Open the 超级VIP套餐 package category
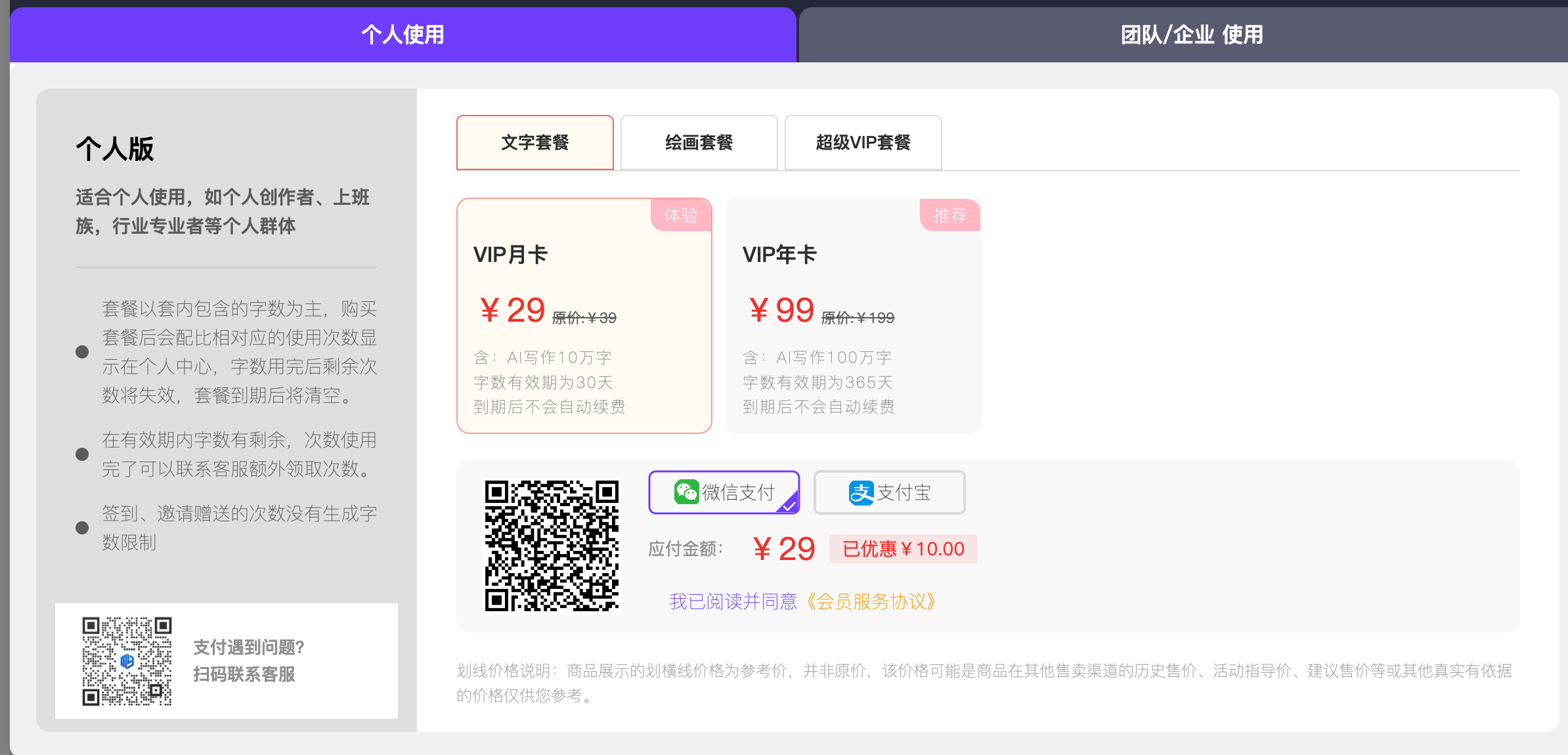Viewport: 1568px width, 755px height. (863, 142)
